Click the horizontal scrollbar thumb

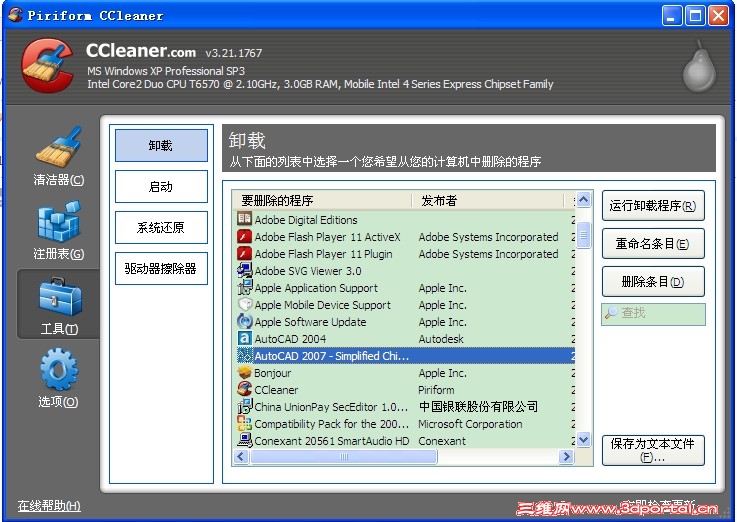(344, 456)
